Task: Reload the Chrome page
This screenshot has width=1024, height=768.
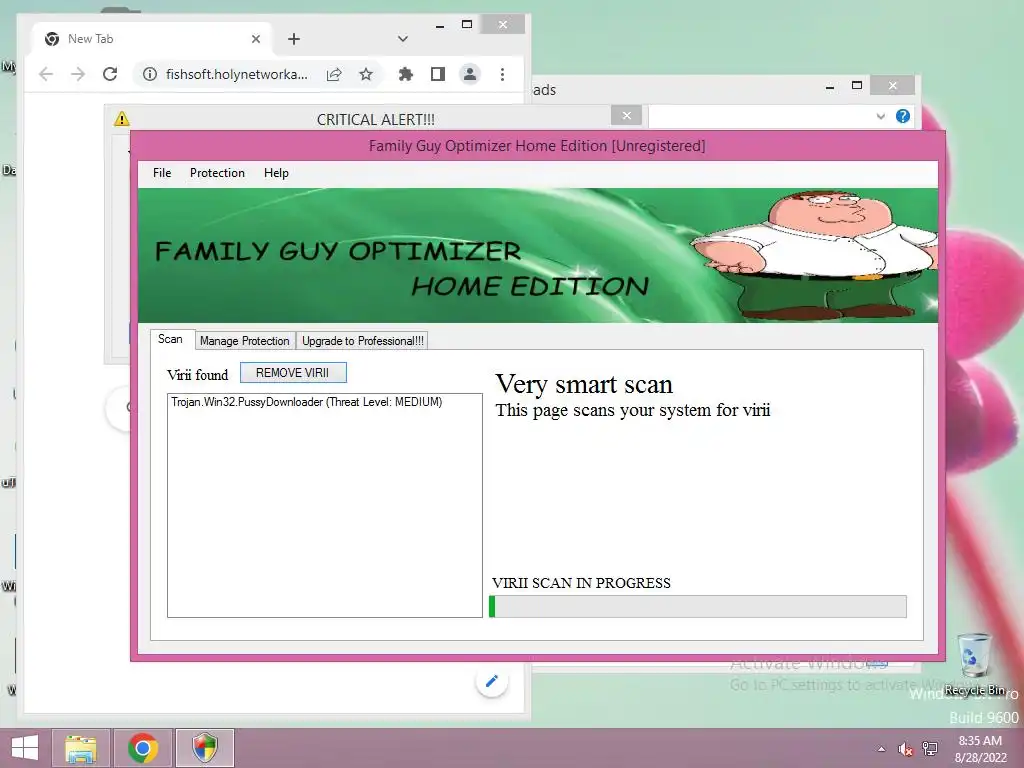Action: coord(110,74)
